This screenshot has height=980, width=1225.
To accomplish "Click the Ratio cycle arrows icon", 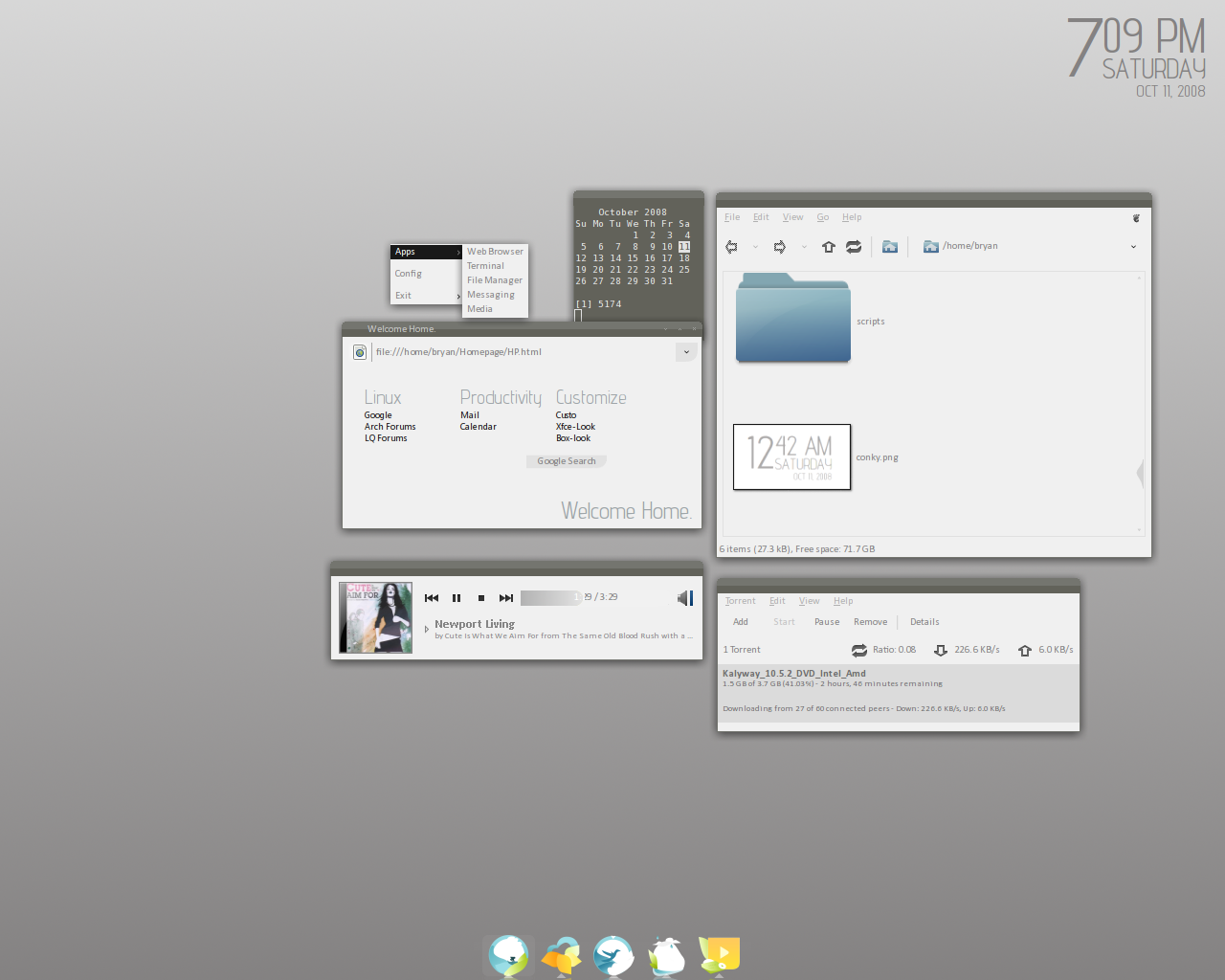I will 859,650.
